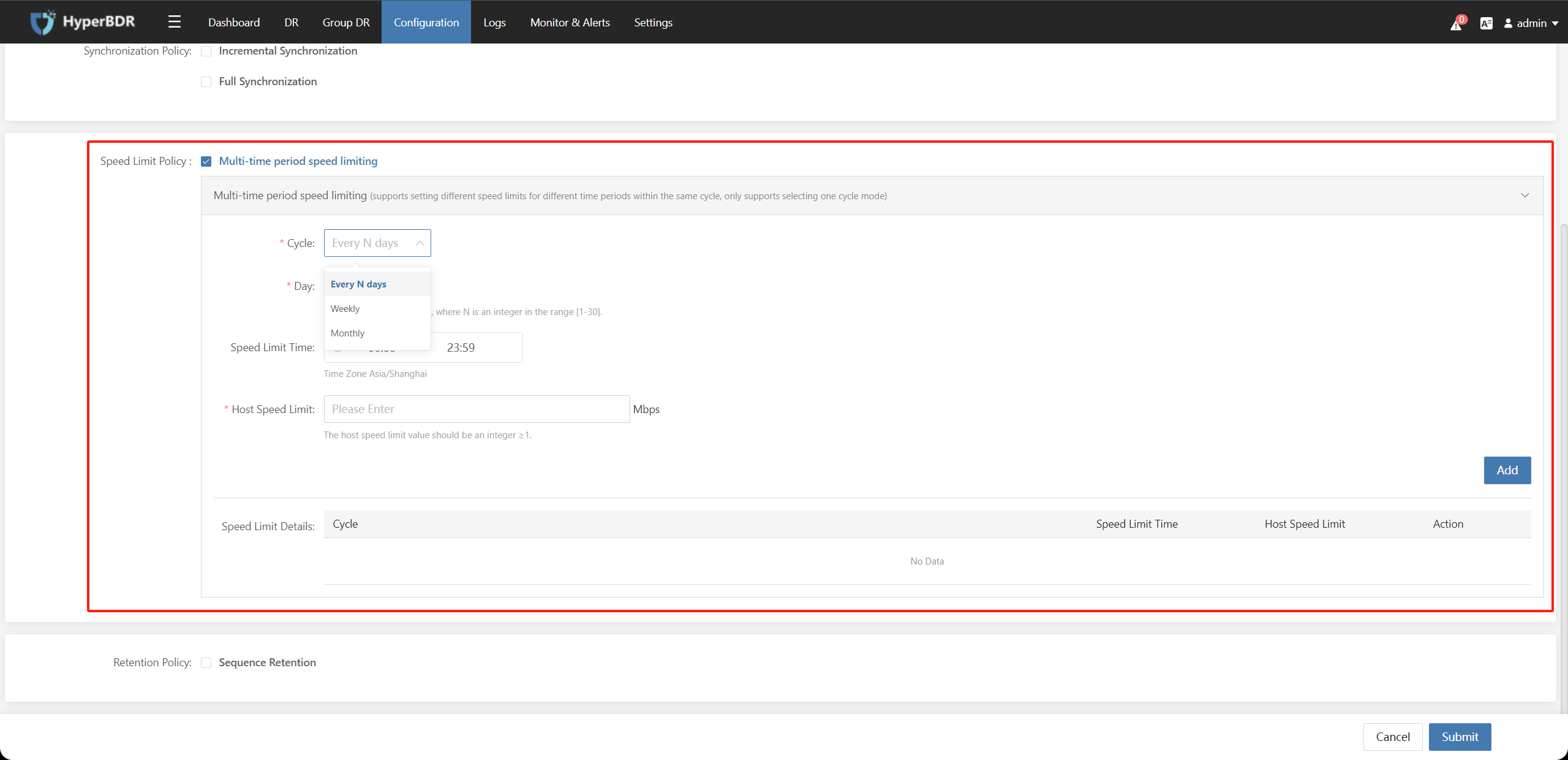Click the Cycle column header
Image resolution: width=1568 pixels, height=760 pixels.
pyautogui.click(x=345, y=524)
